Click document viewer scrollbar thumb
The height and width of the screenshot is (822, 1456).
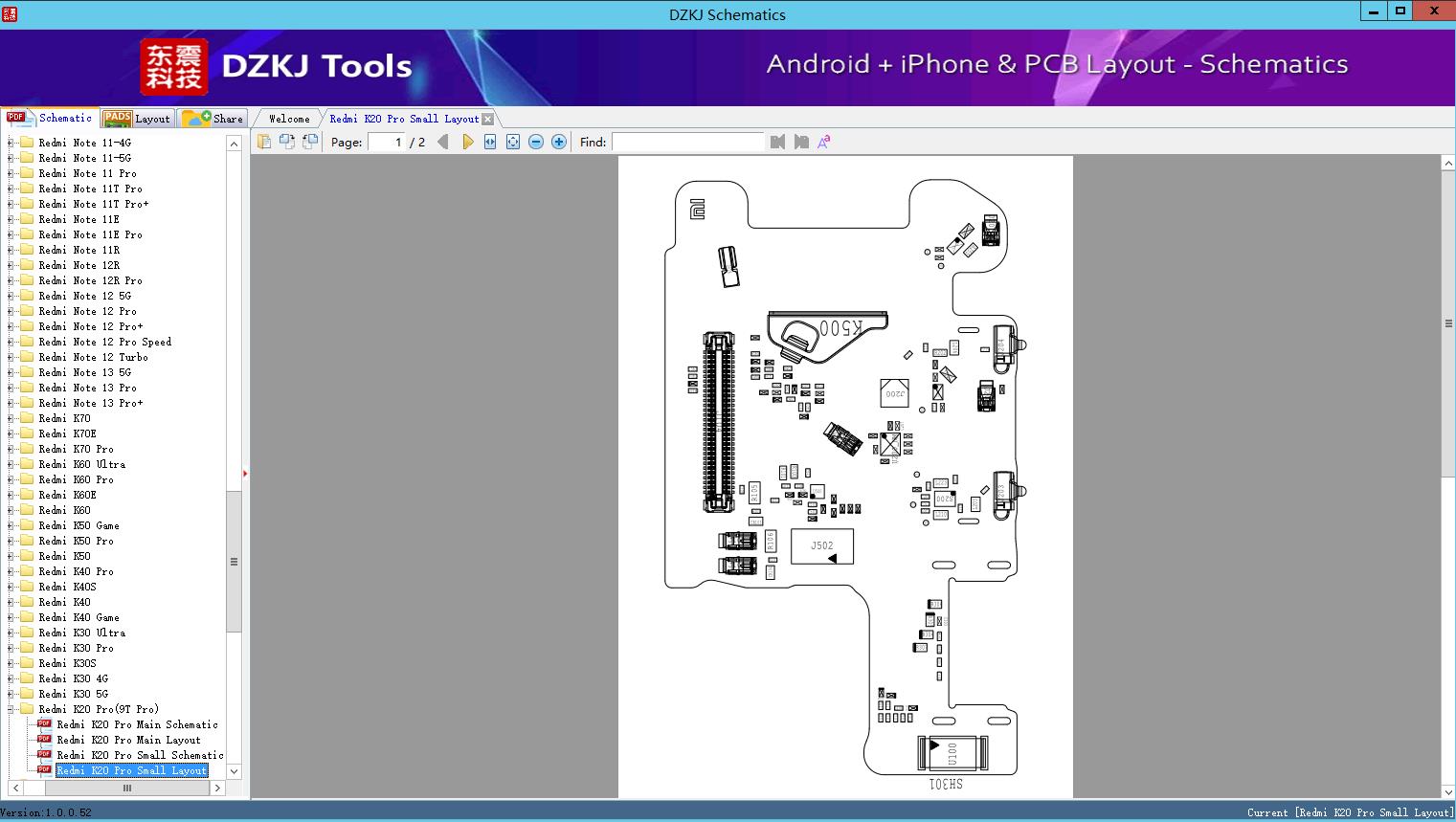coord(1448,323)
